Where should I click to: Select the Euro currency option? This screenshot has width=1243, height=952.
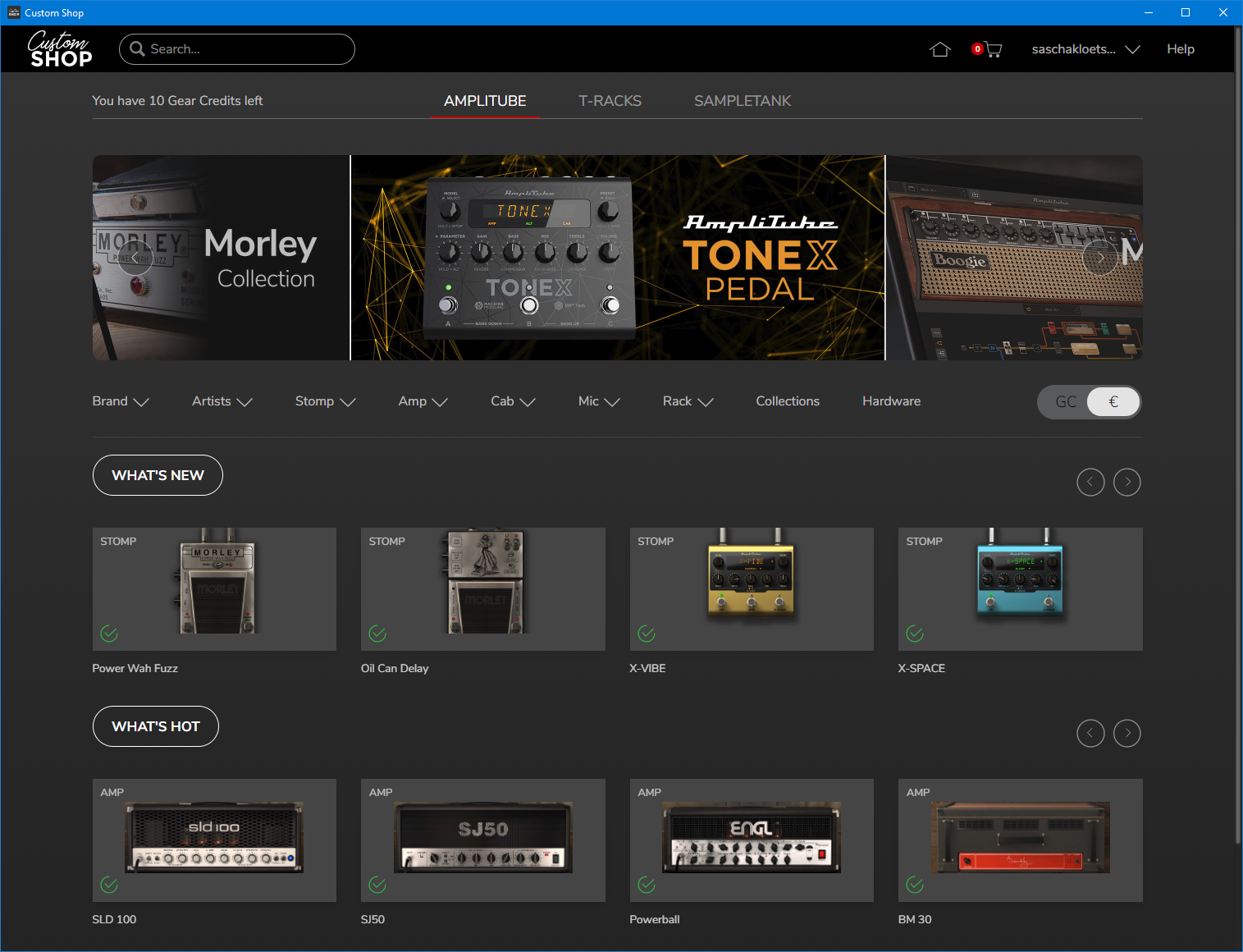(x=1113, y=402)
